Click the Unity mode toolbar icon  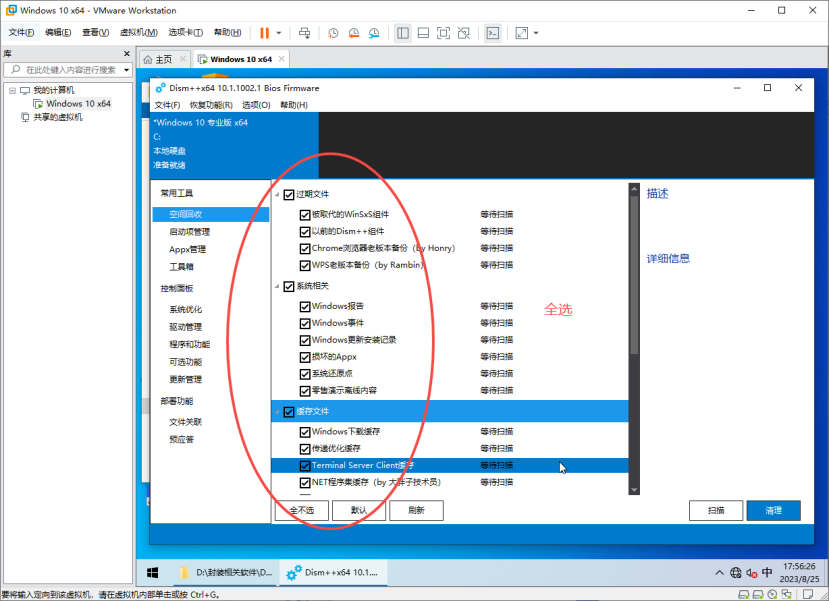[464, 33]
